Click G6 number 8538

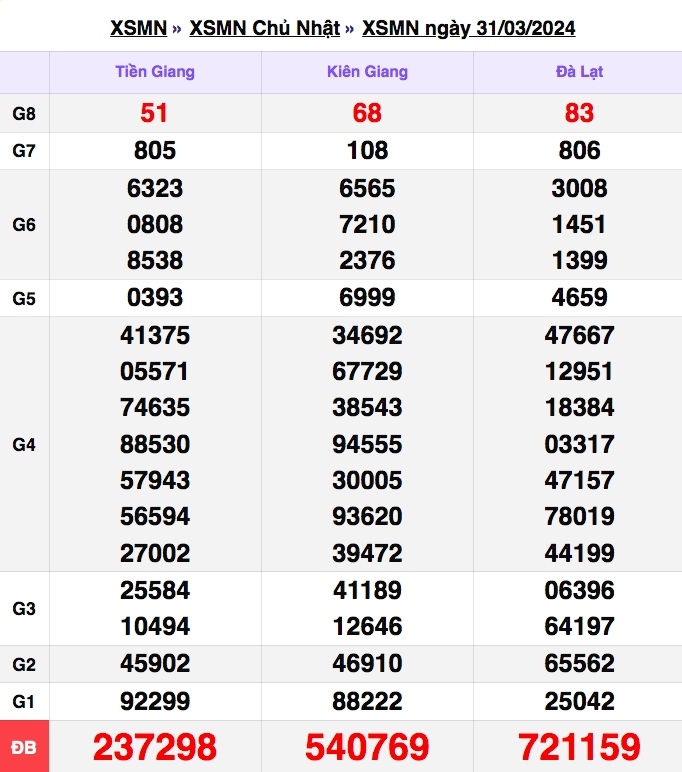tap(155, 260)
